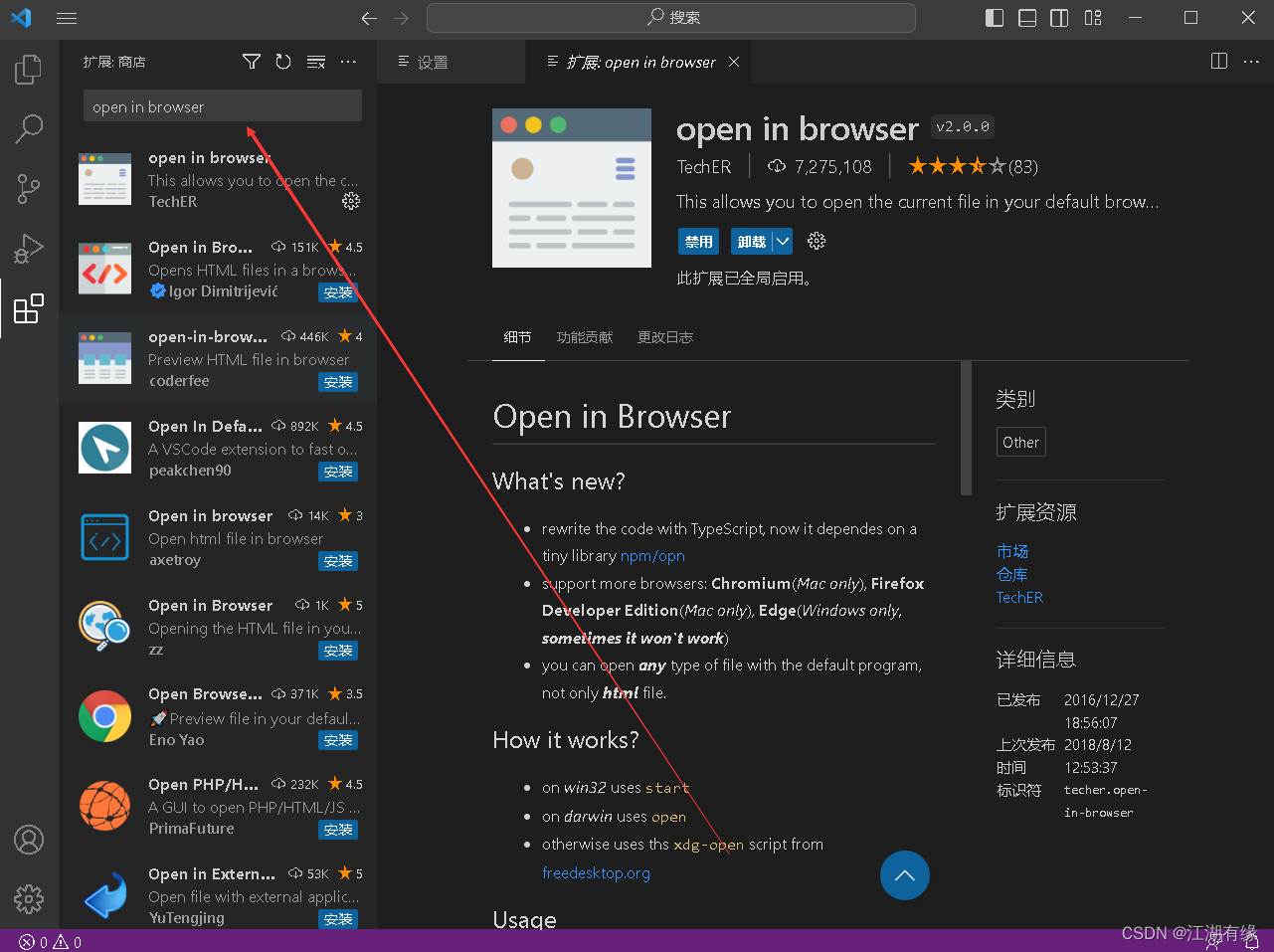1274x952 pixels.
Task: Select TechER's open in browser list item
Action: pos(218,179)
